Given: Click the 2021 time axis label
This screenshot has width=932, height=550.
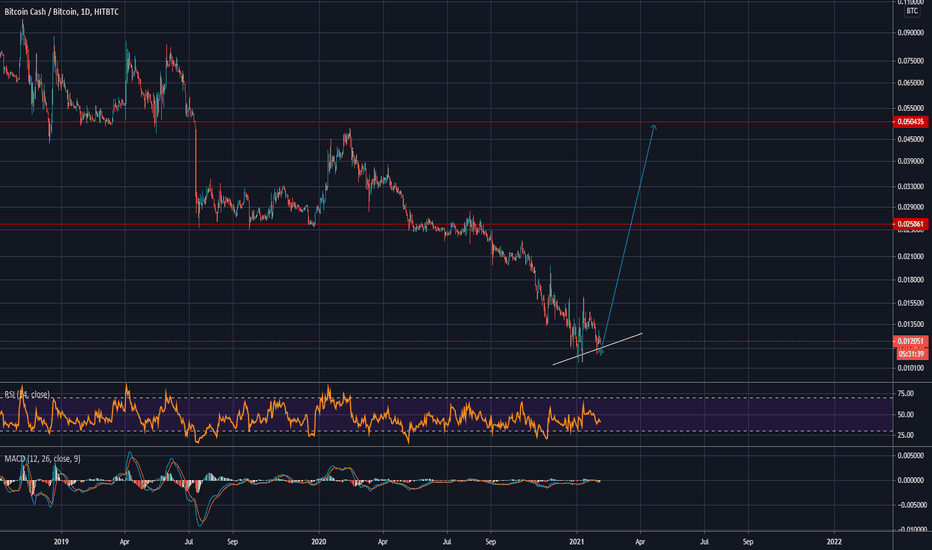Looking at the screenshot, I should (577, 542).
